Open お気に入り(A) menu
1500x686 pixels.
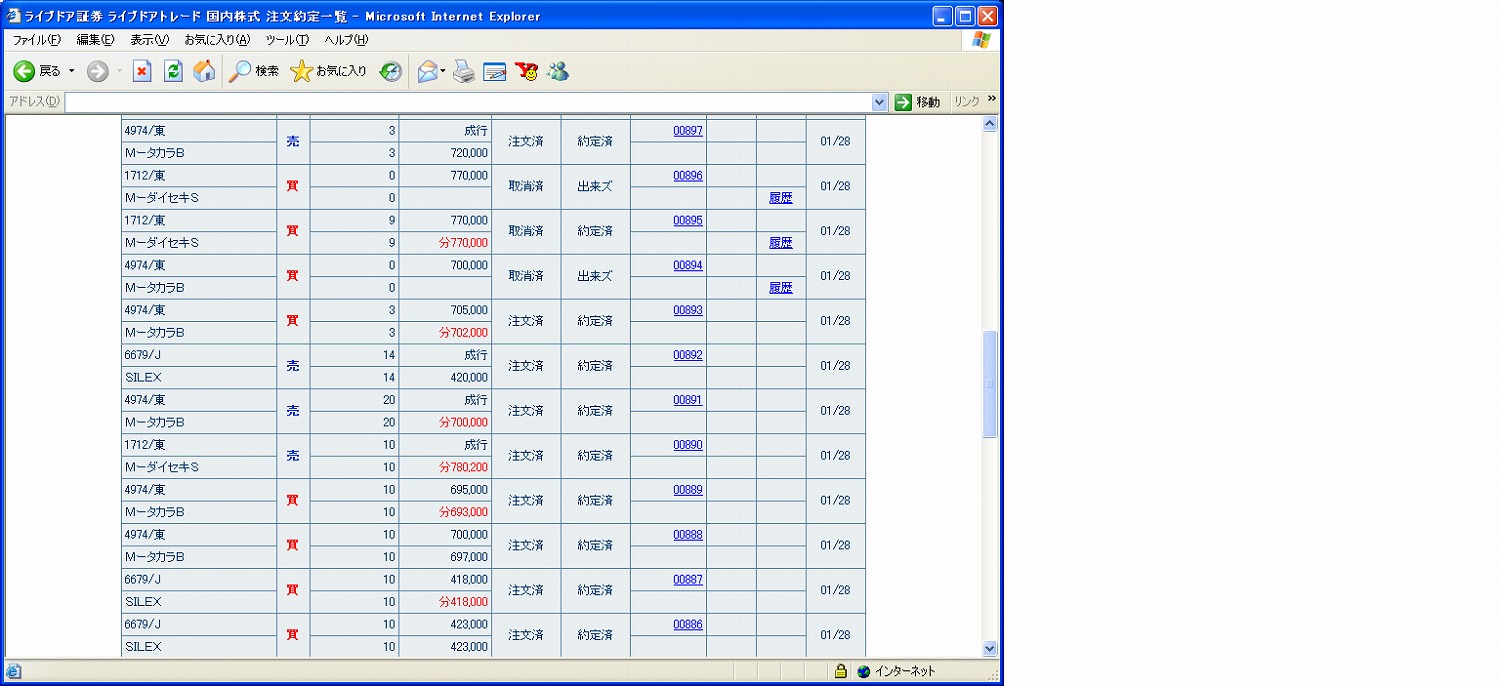tap(217, 40)
